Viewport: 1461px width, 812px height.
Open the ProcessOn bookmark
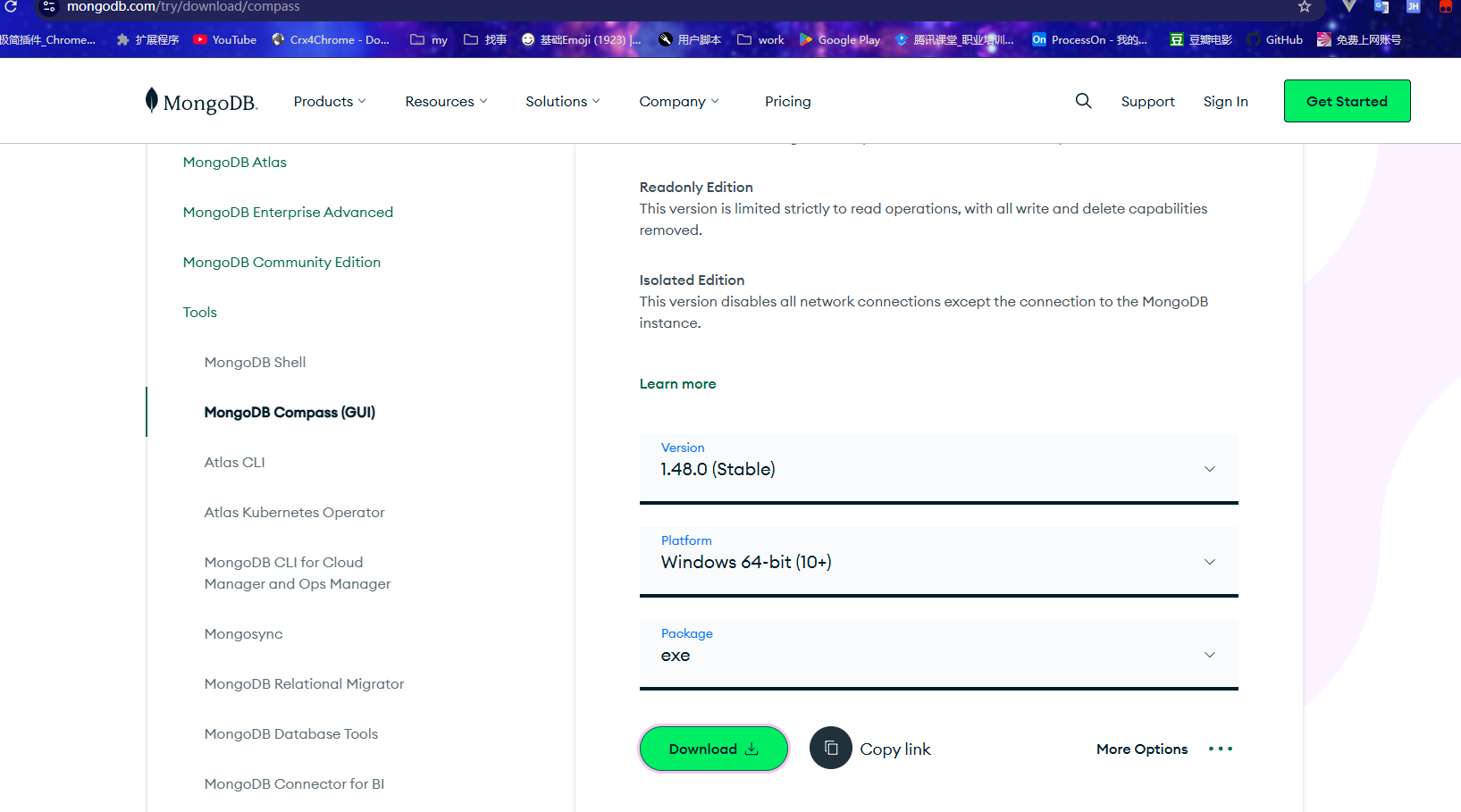click(1089, 39)
